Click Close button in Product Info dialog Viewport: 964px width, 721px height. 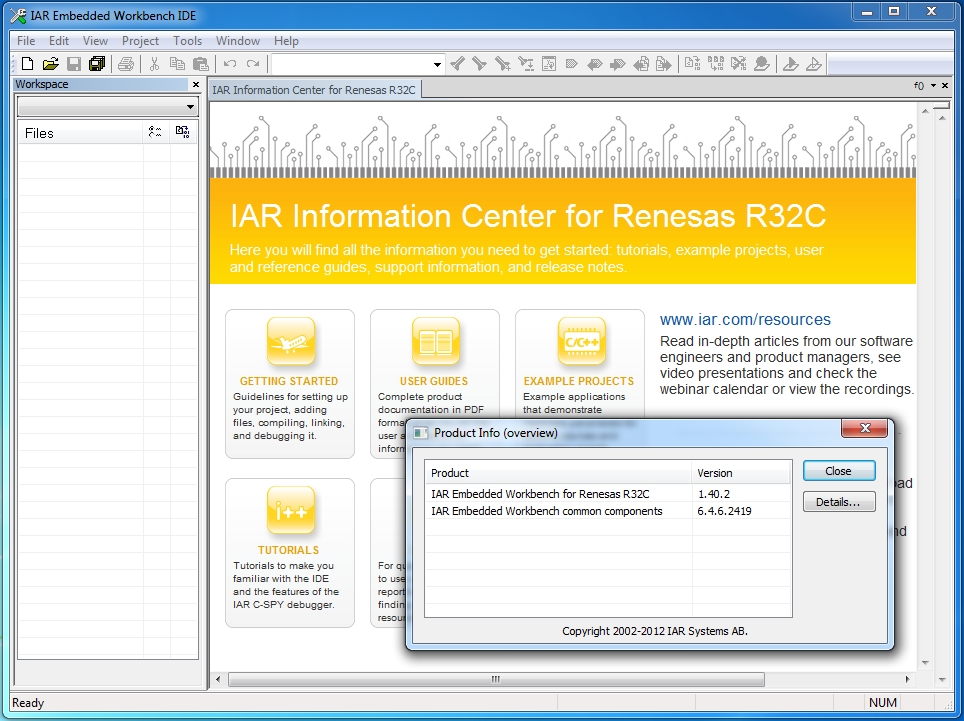point(839,471)
